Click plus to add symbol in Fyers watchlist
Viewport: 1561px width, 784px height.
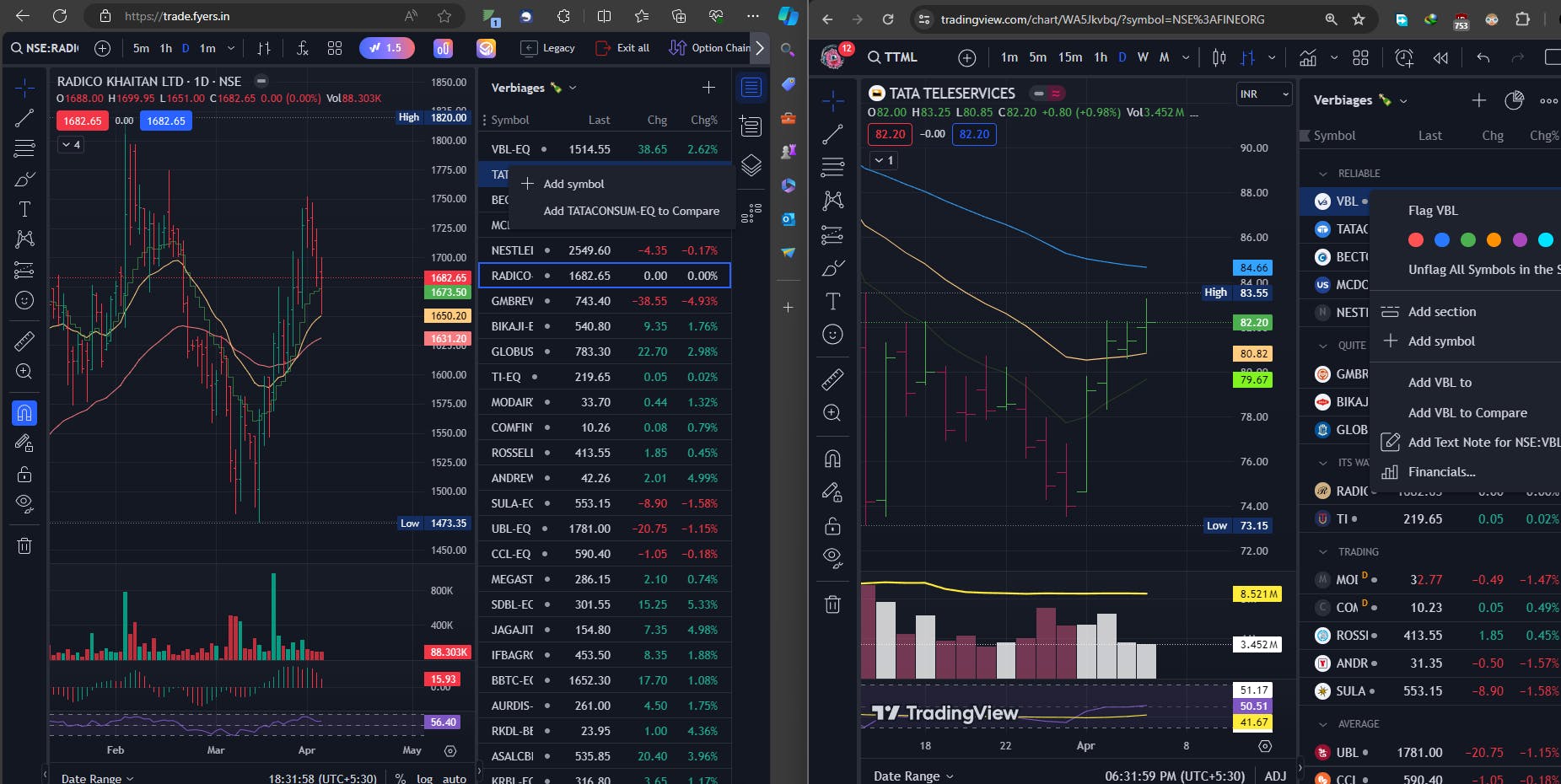coord(708,88)
